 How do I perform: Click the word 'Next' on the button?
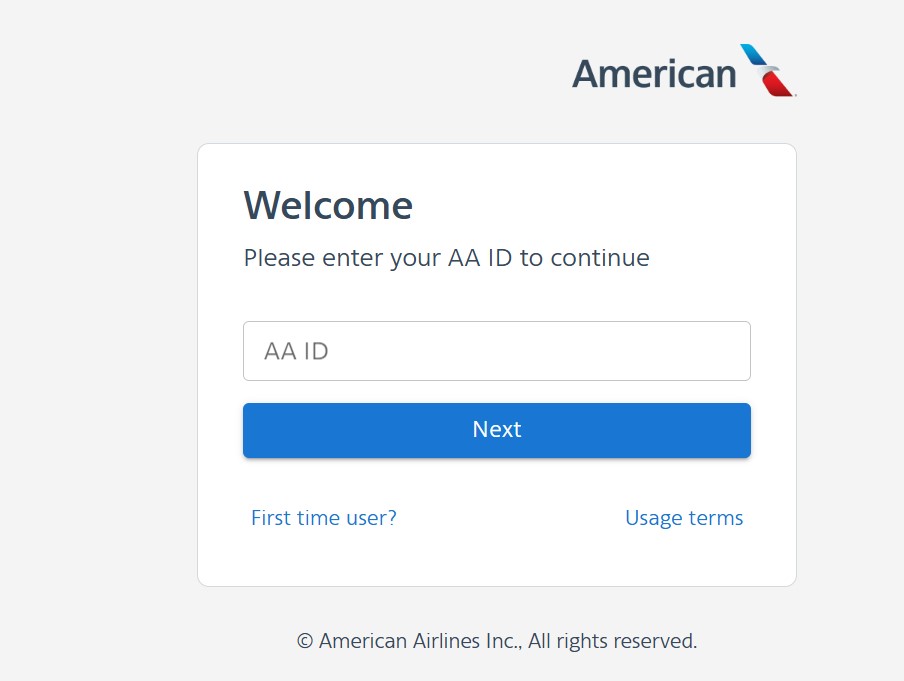[496, 430]
